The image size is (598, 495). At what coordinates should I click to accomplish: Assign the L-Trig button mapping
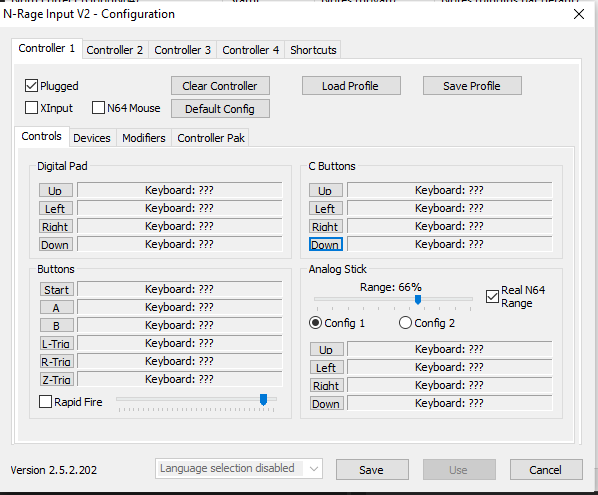[x=56, y=343]
